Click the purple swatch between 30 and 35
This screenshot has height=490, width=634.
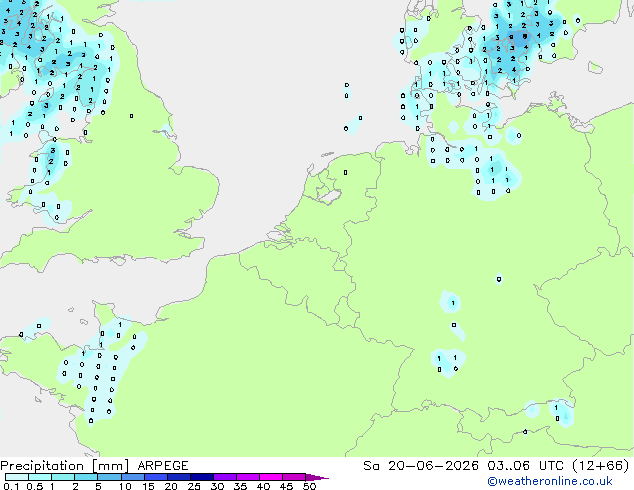[224, 477]
